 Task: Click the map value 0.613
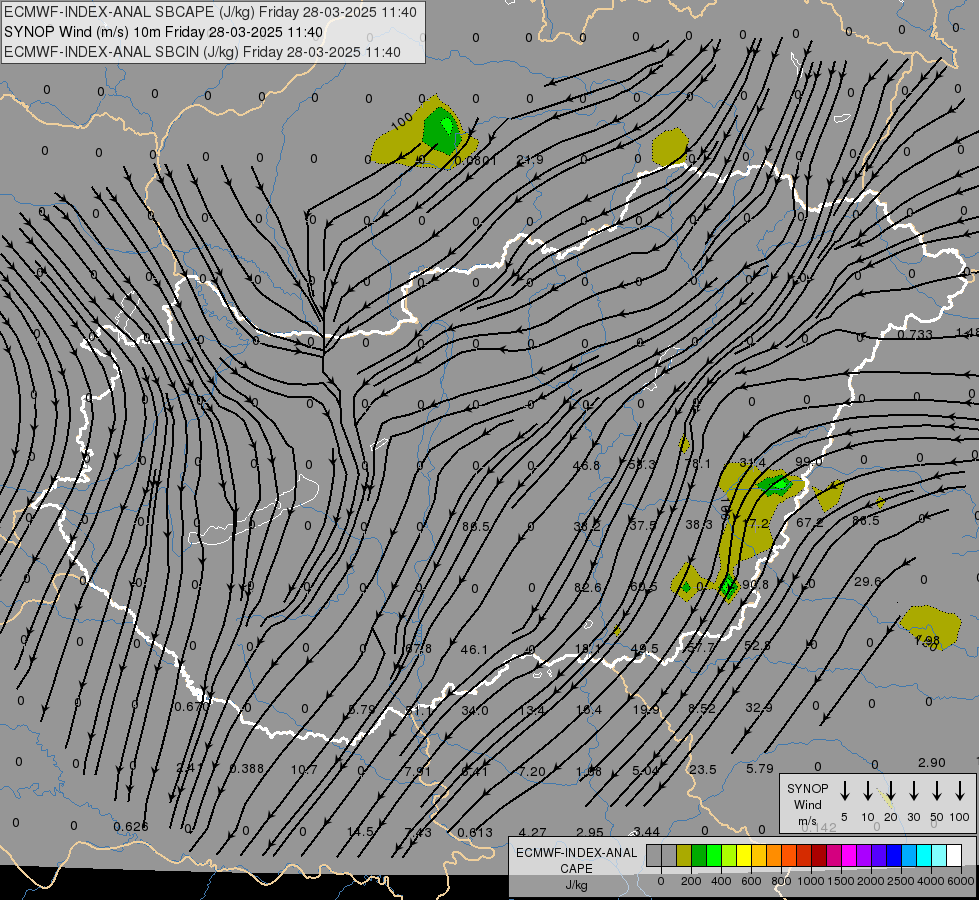click(475, 832)
